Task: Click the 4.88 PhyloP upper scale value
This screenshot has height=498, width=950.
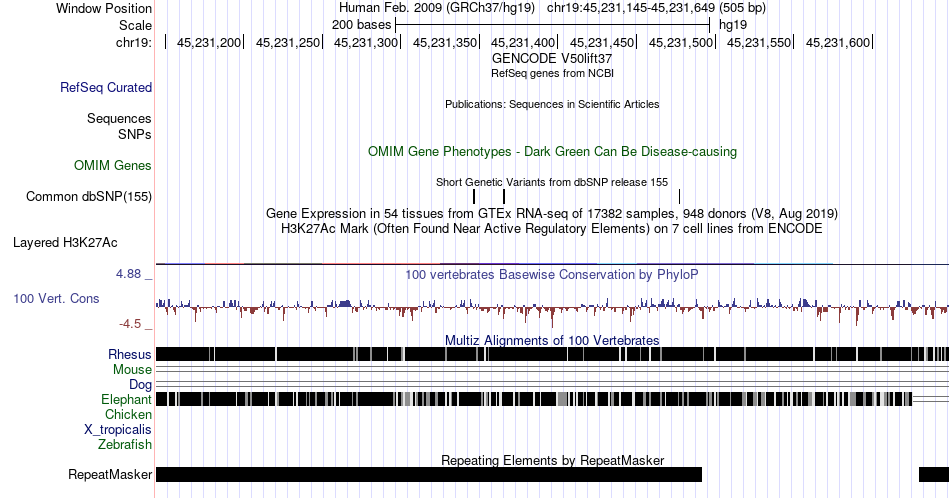Action: pyautogui.click(x=128, y=274)
